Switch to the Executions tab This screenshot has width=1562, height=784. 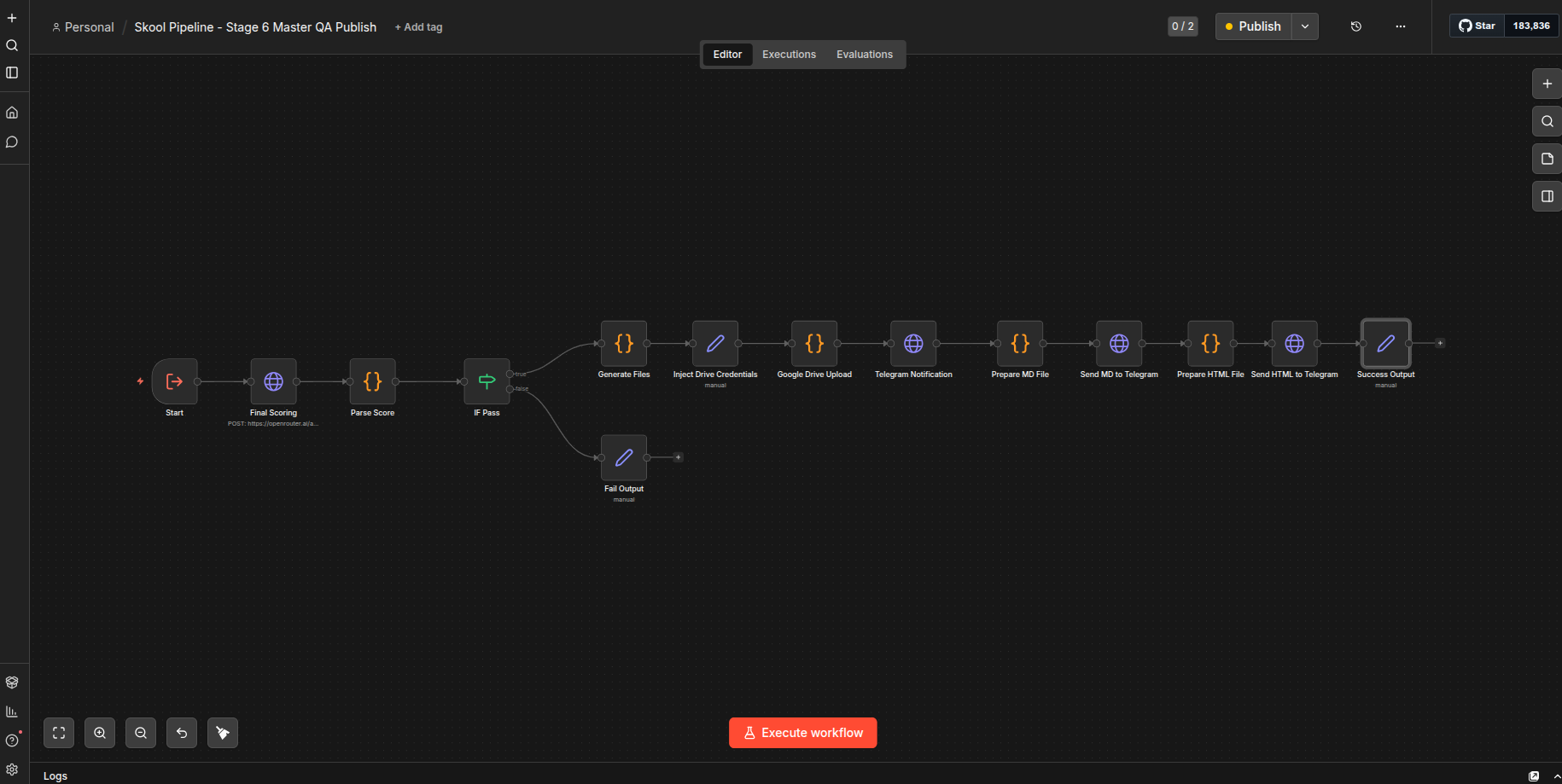pos(788,54)
